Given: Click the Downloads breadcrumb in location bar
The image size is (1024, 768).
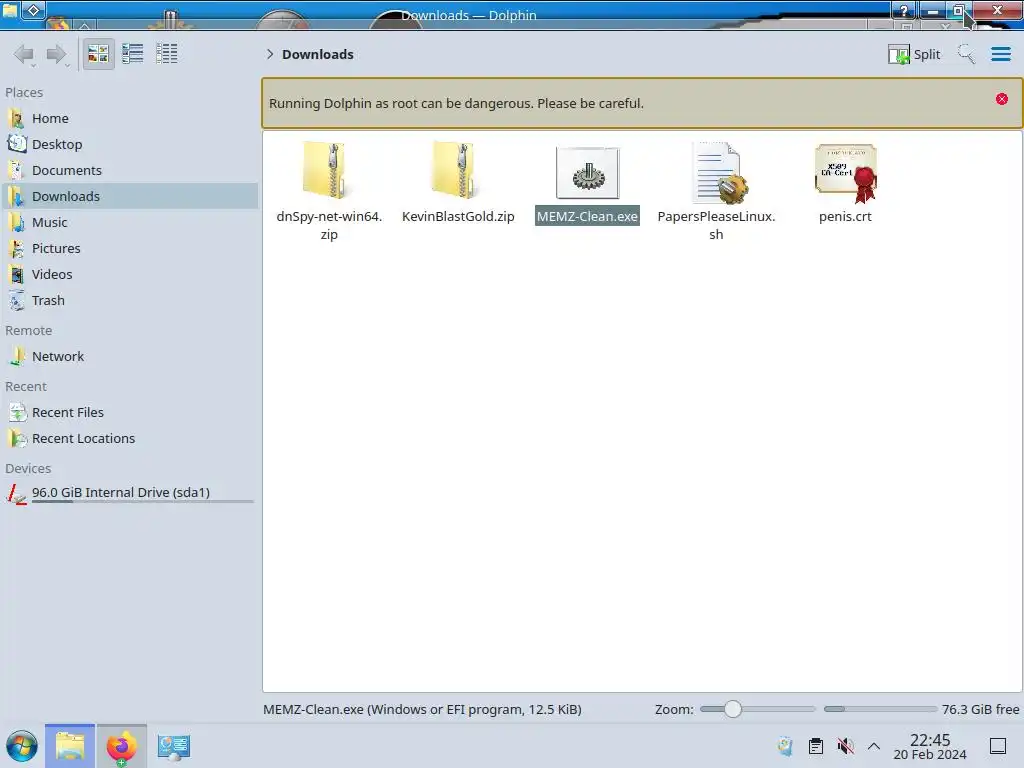Looking at the screenshot, I should (318, 54).
